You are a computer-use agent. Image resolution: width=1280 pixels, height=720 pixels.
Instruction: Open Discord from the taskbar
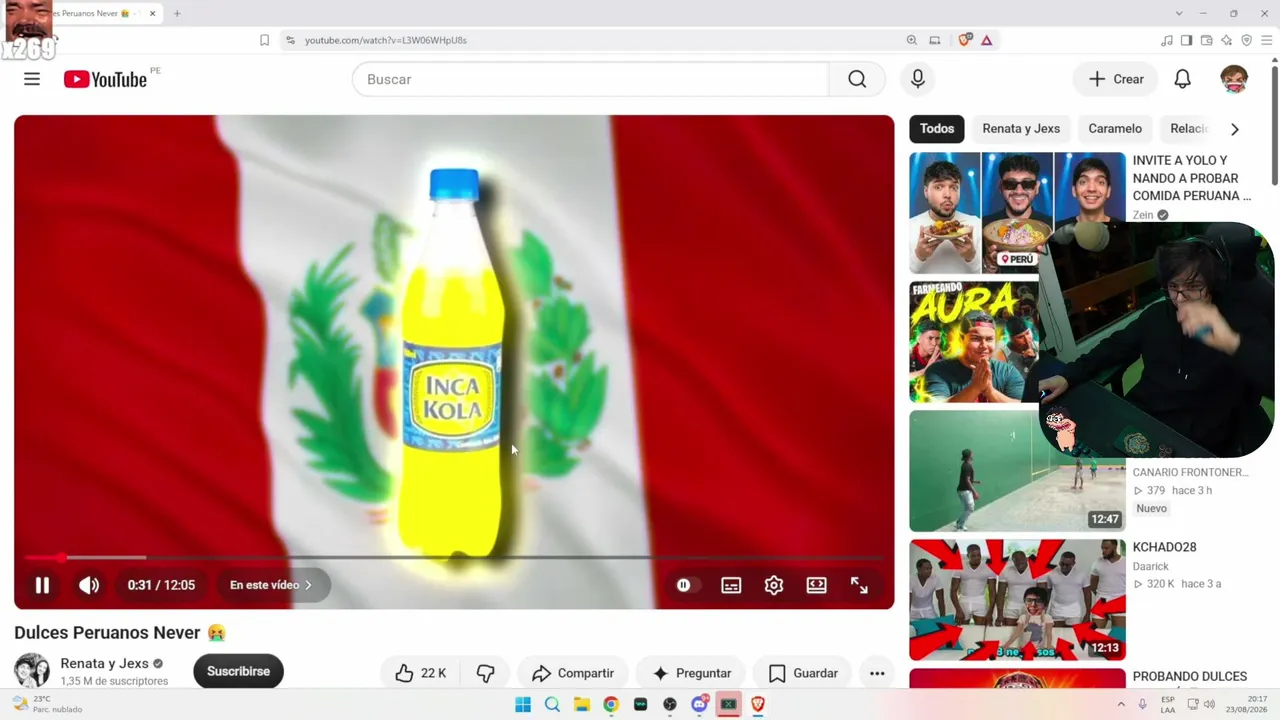tap(700, 704)
